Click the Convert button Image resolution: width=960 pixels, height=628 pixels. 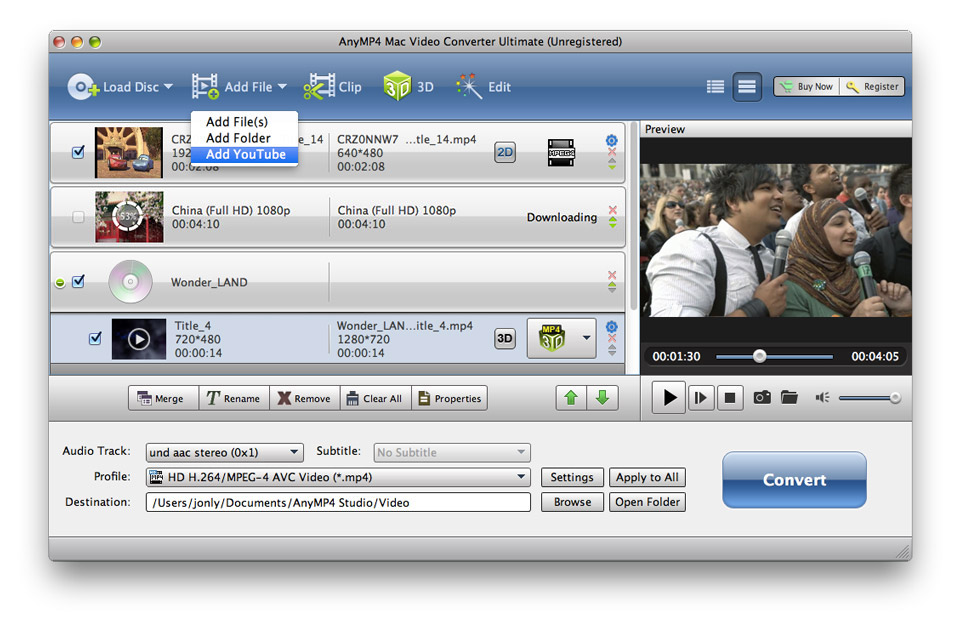(794, 480)
